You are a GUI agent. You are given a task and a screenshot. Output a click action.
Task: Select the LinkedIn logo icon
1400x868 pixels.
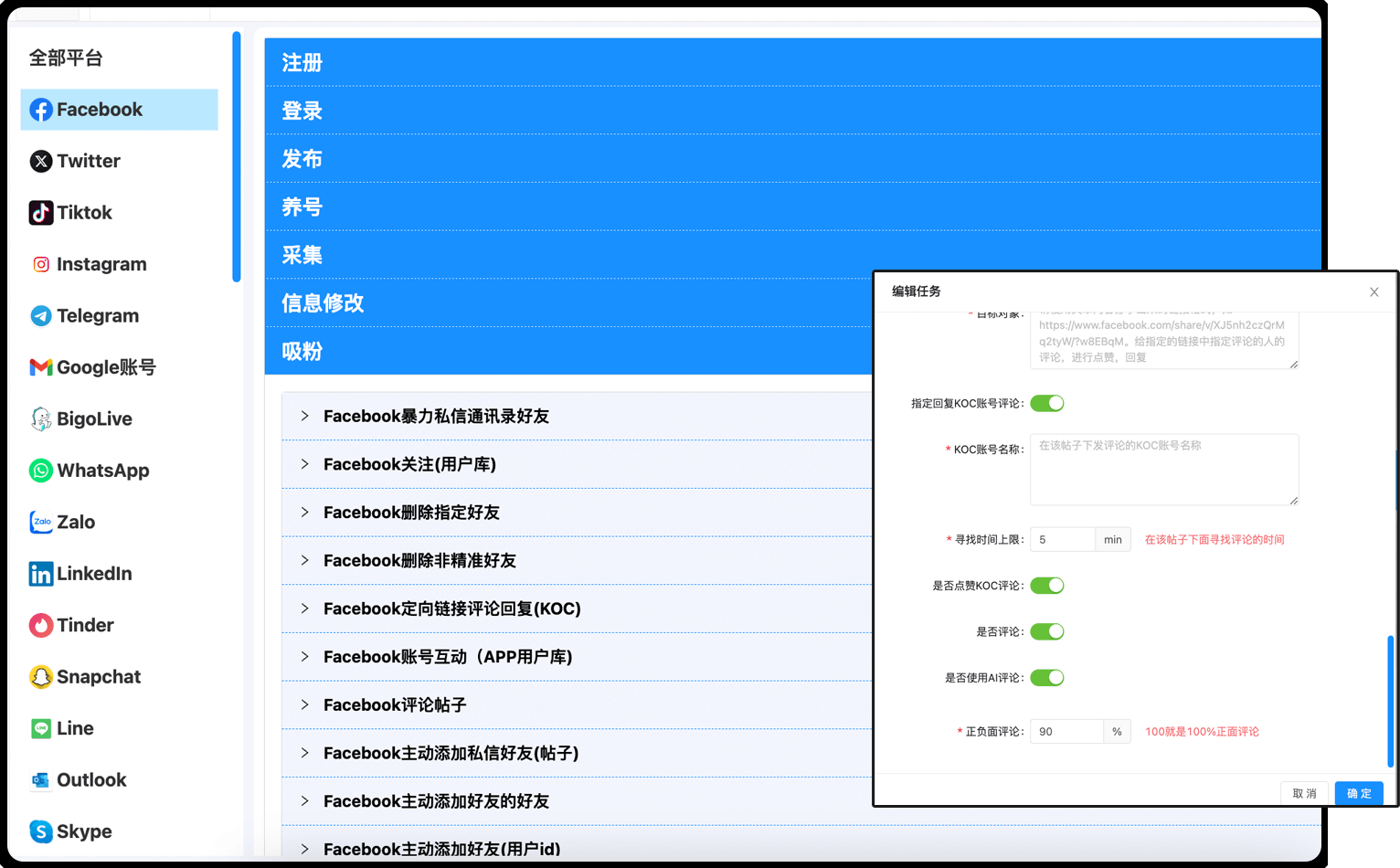click(x=41, y=574)
